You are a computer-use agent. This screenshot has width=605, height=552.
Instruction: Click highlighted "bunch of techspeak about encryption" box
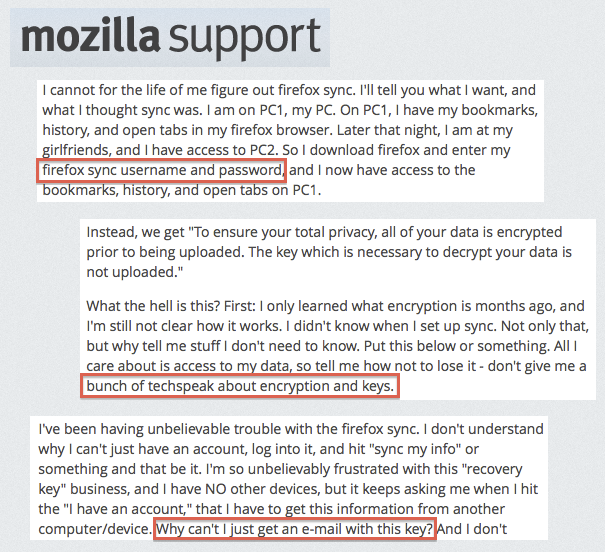coord(240,386)
